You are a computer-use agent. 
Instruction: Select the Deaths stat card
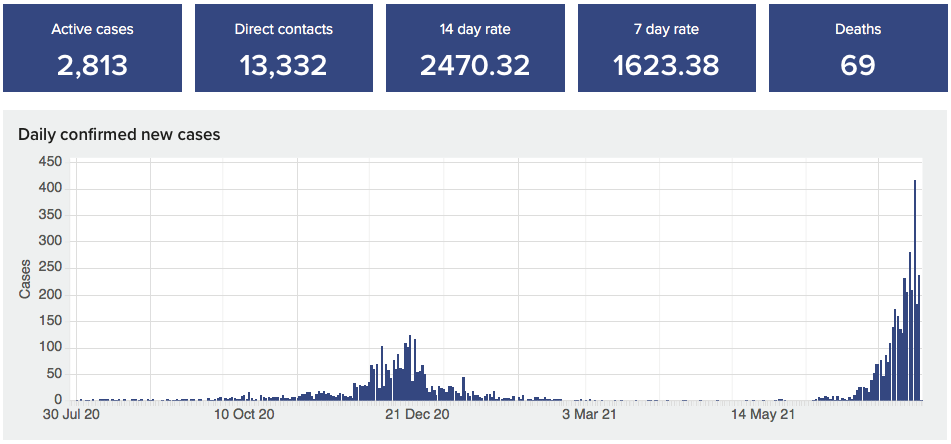tap(858, 48)
